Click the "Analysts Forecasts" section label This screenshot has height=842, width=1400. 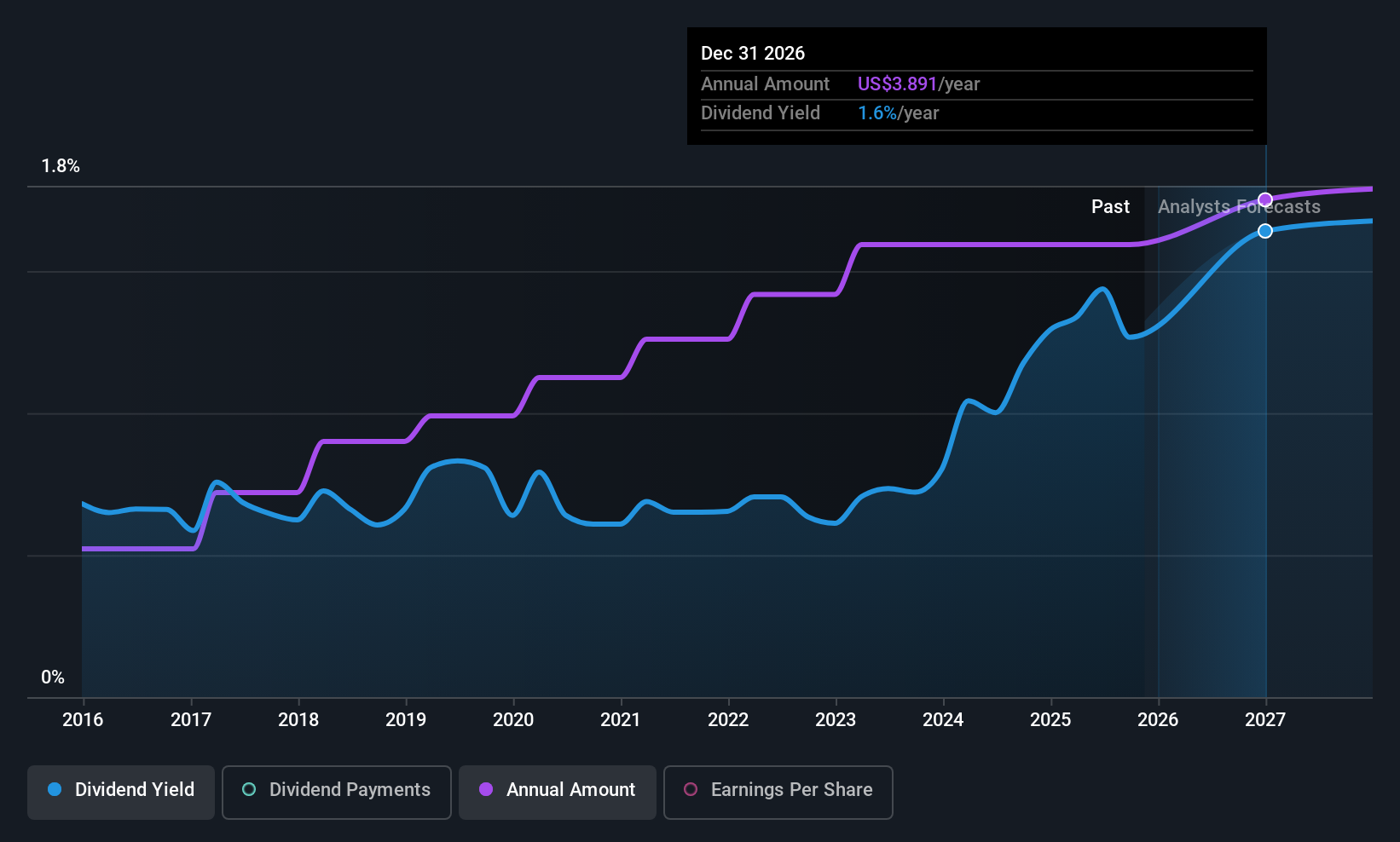[x=1239, y=207]
